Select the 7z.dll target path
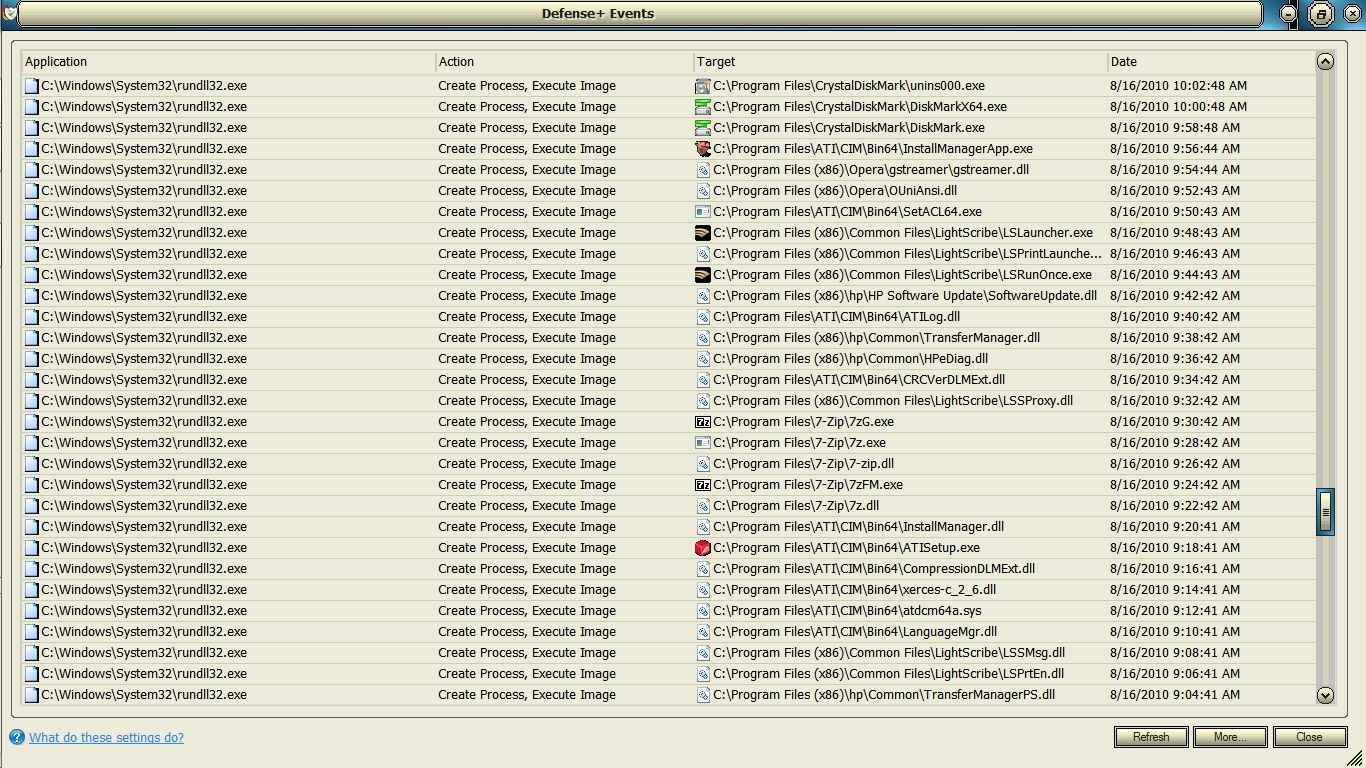Viewport: 1366px width, 768px height. point(796,506)
